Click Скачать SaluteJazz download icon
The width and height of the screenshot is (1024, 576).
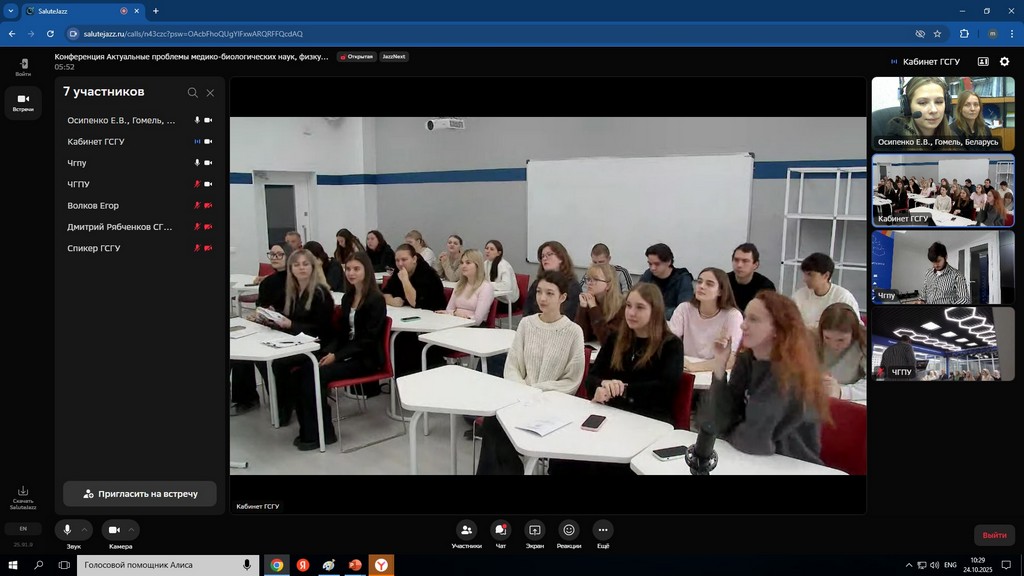pos(23,492)
